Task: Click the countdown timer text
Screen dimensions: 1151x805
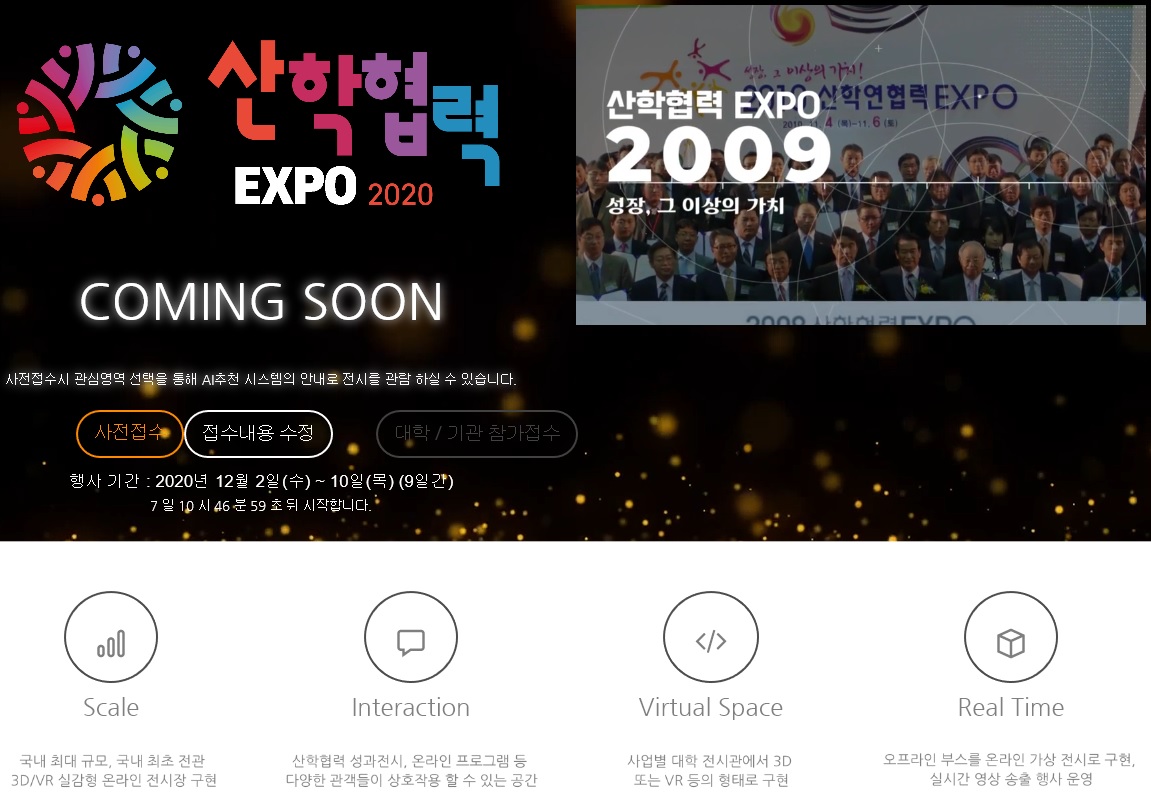Action: (261, 505)
